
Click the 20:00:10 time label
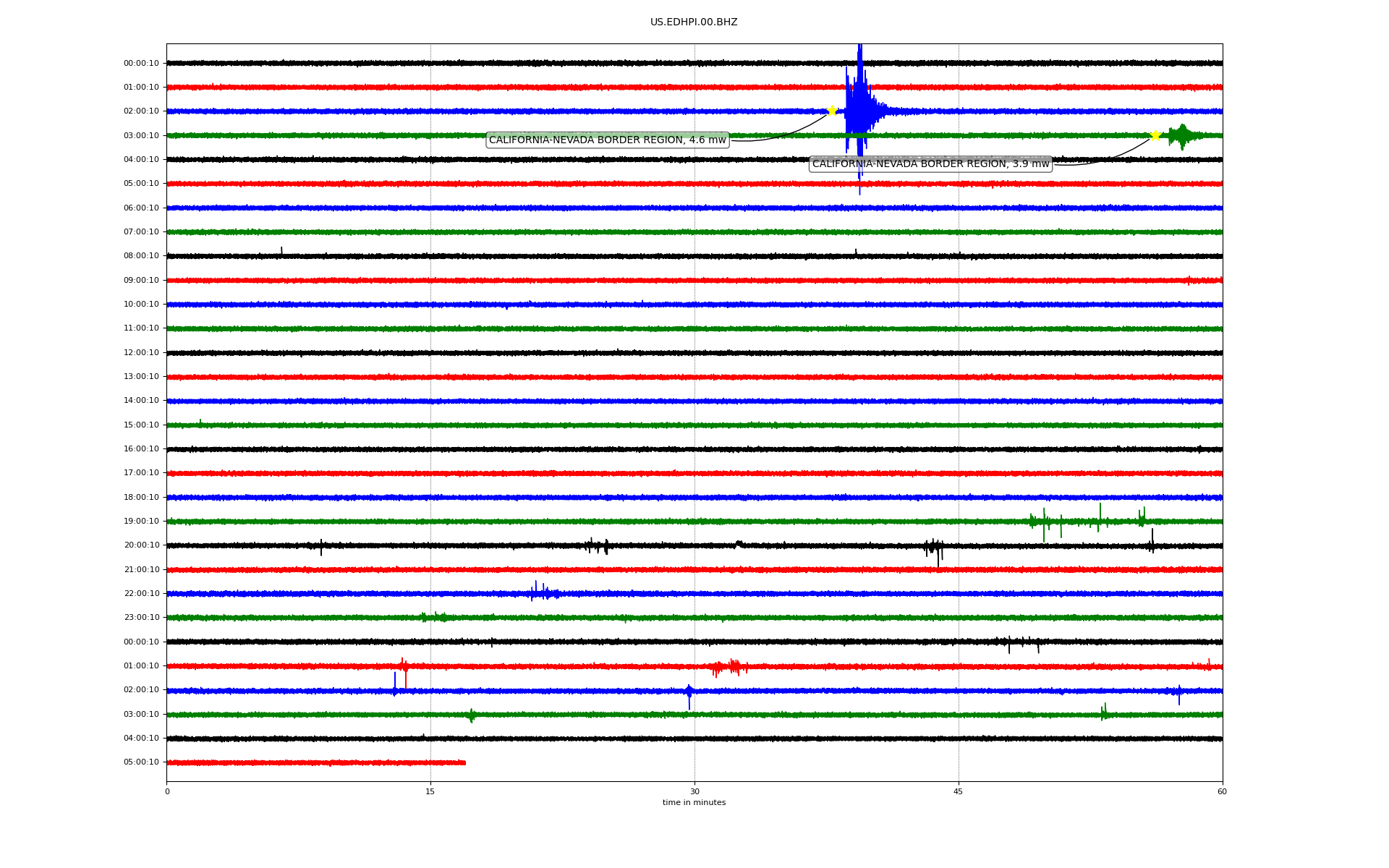(x=141, y=545)
